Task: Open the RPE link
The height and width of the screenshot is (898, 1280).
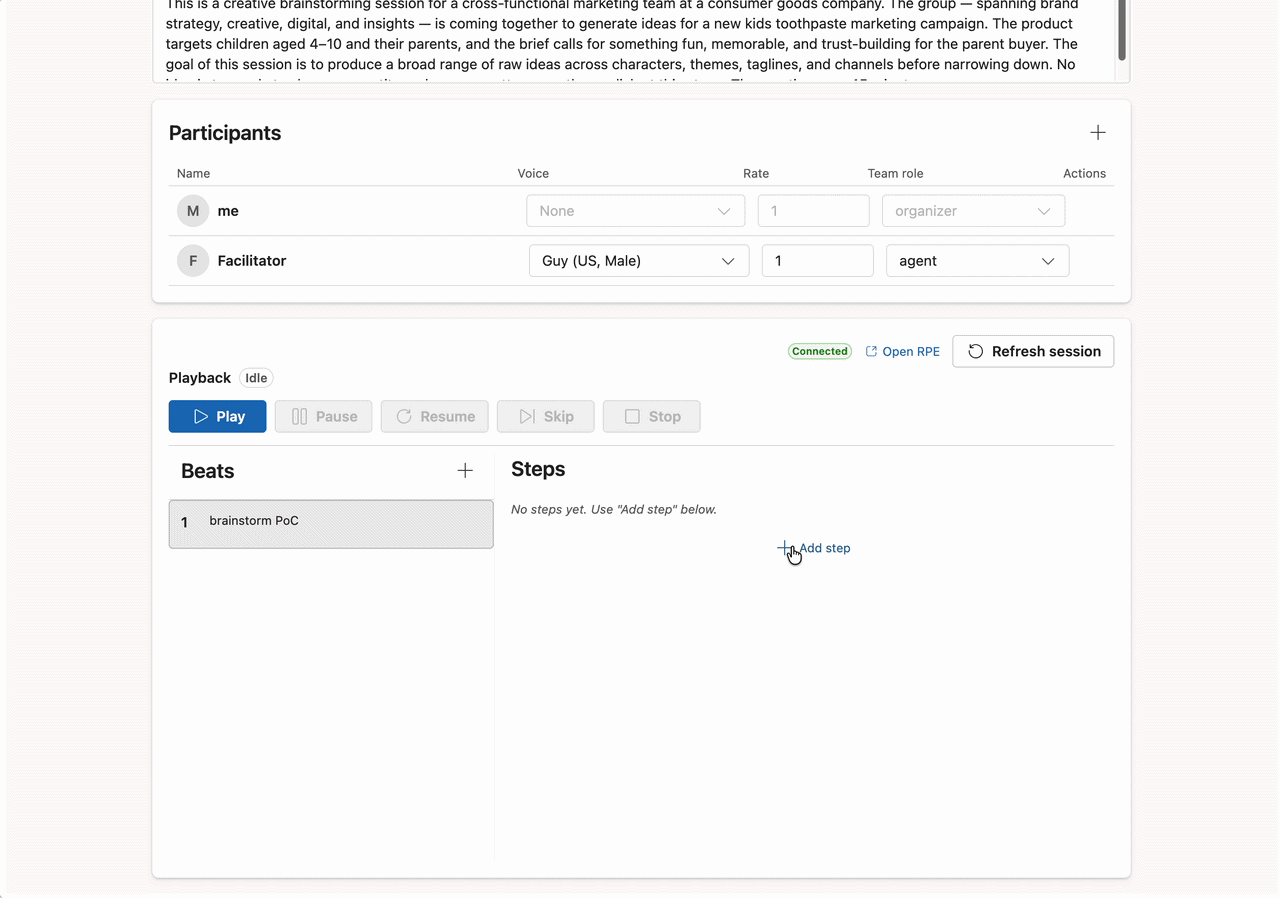Action: coord(902,351)
